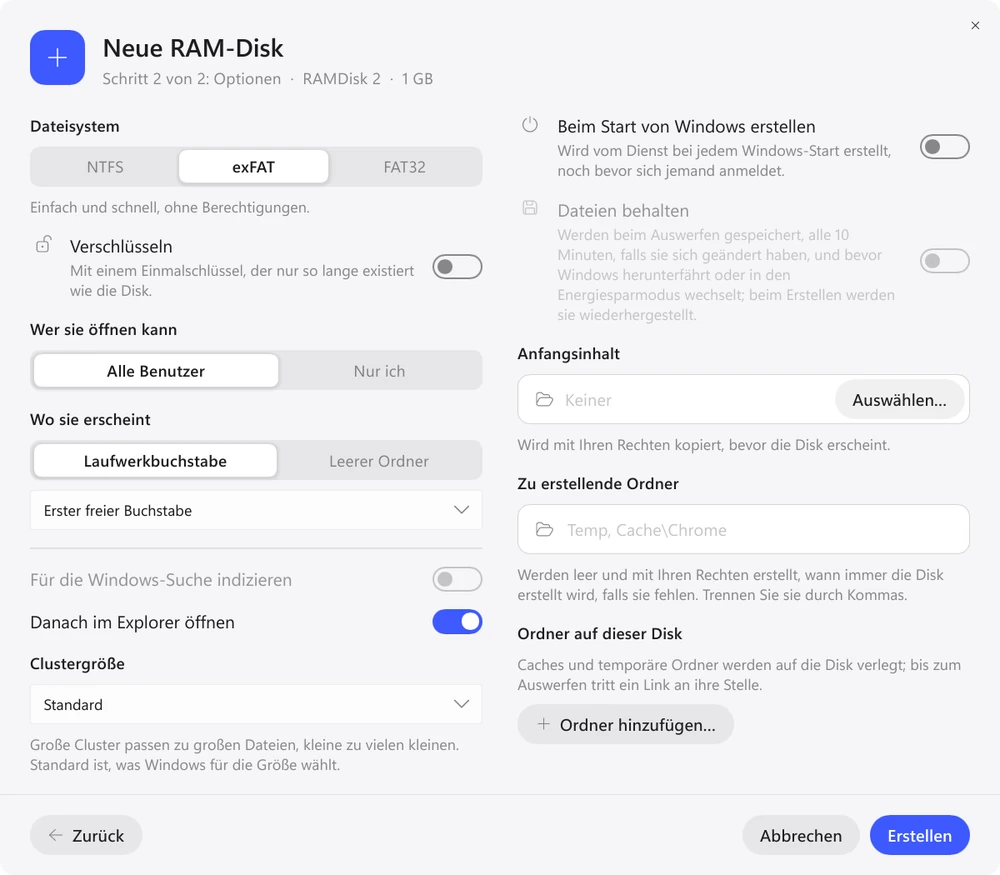Click the Wo sie erscheint heading
Screen dimensions: 1000x875
point(90,419)
